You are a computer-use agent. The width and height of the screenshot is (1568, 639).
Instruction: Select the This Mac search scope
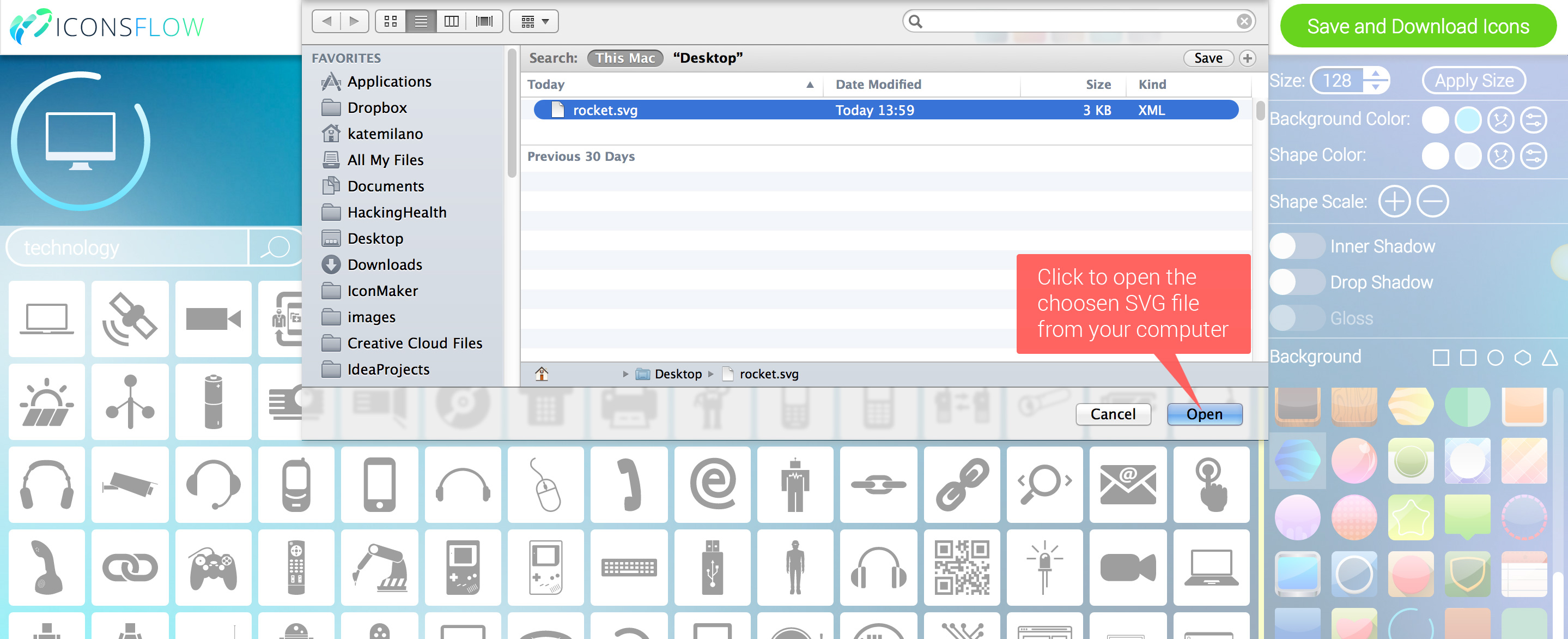pyautogui.click(x=624, y=58)
